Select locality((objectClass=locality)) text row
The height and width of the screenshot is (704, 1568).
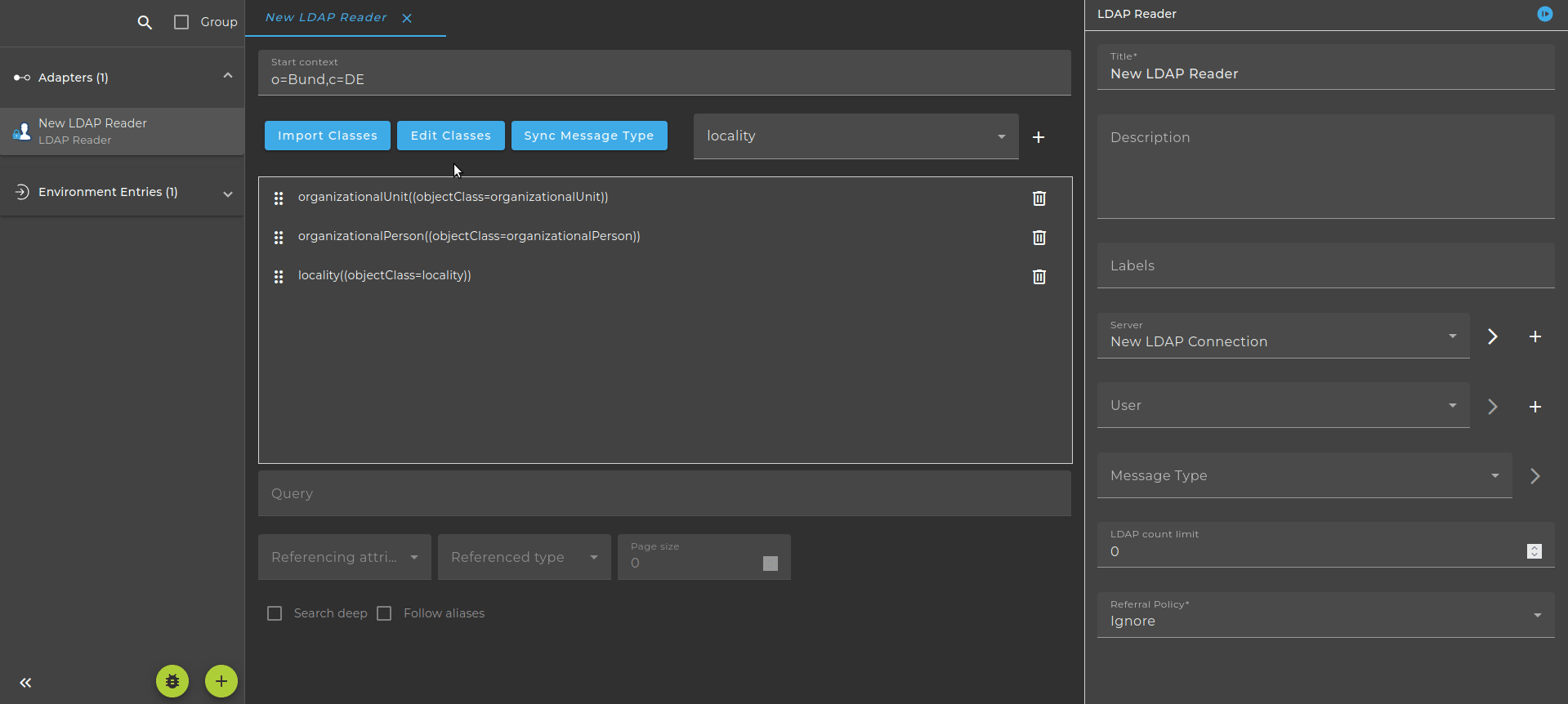(385, 275)
